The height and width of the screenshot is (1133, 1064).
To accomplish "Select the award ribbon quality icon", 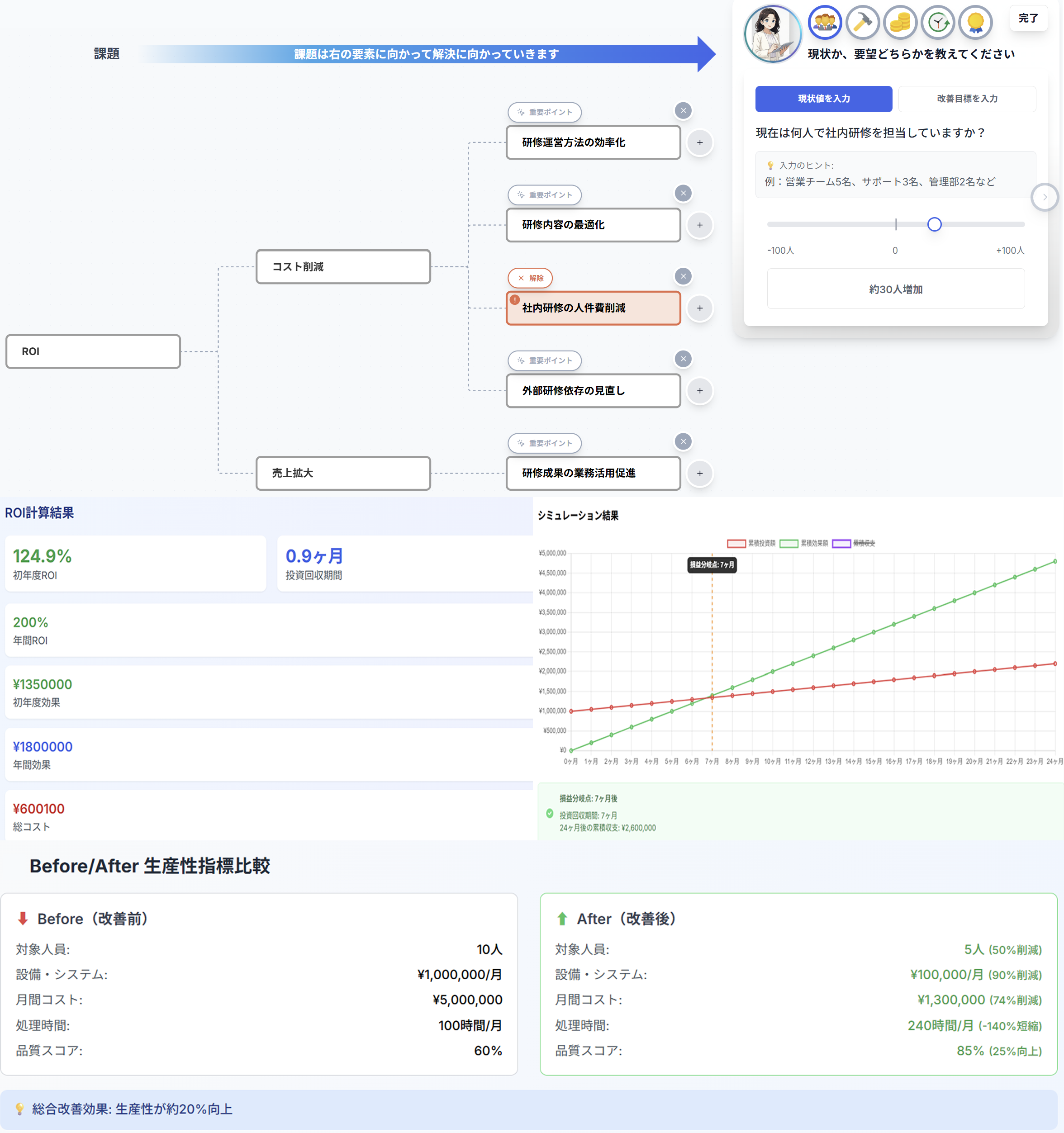I will click(975, 22).
